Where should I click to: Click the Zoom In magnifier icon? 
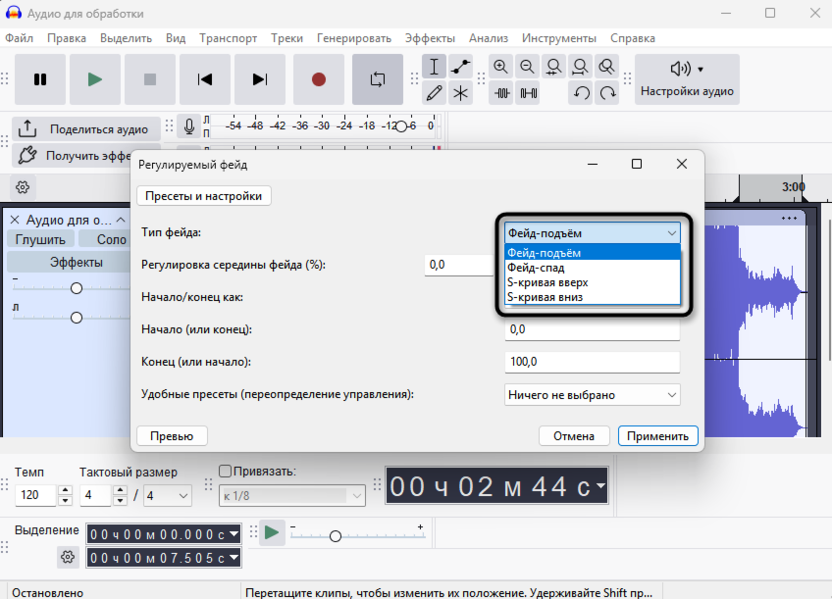click(501, 67)
